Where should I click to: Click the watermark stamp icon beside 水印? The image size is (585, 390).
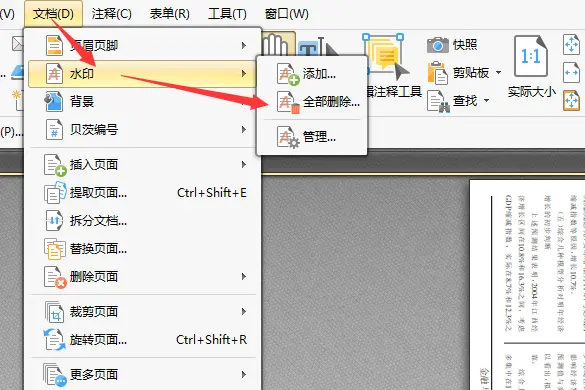54,74
